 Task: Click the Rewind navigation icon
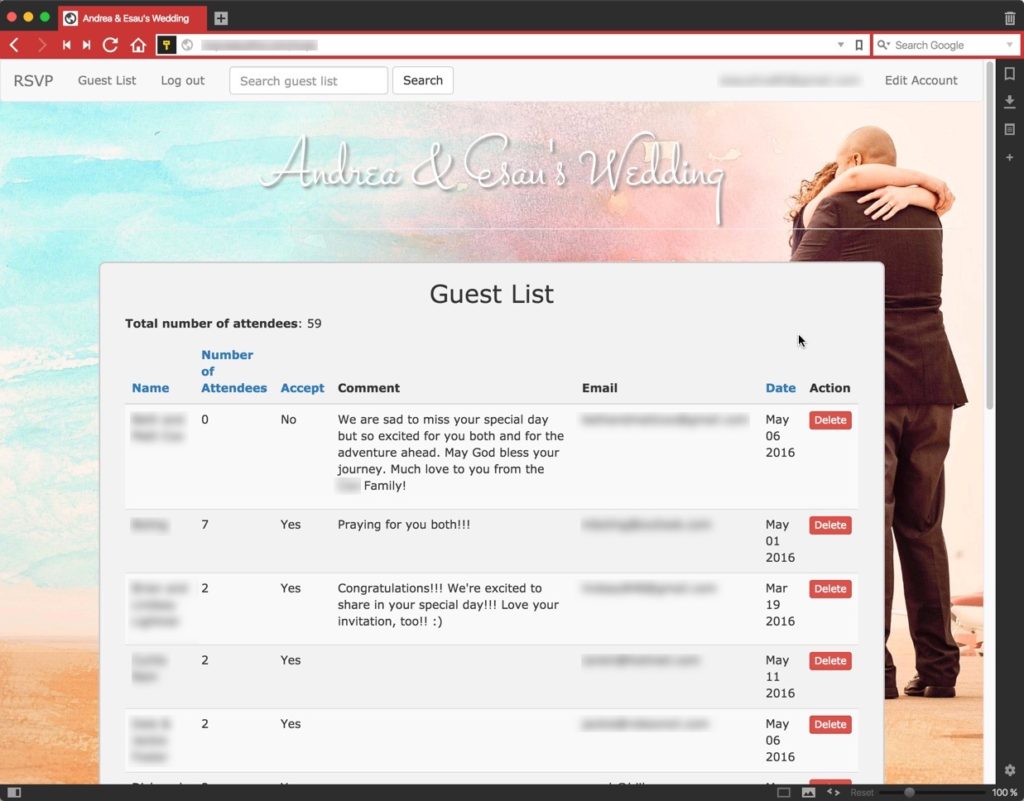click(67, 45)
